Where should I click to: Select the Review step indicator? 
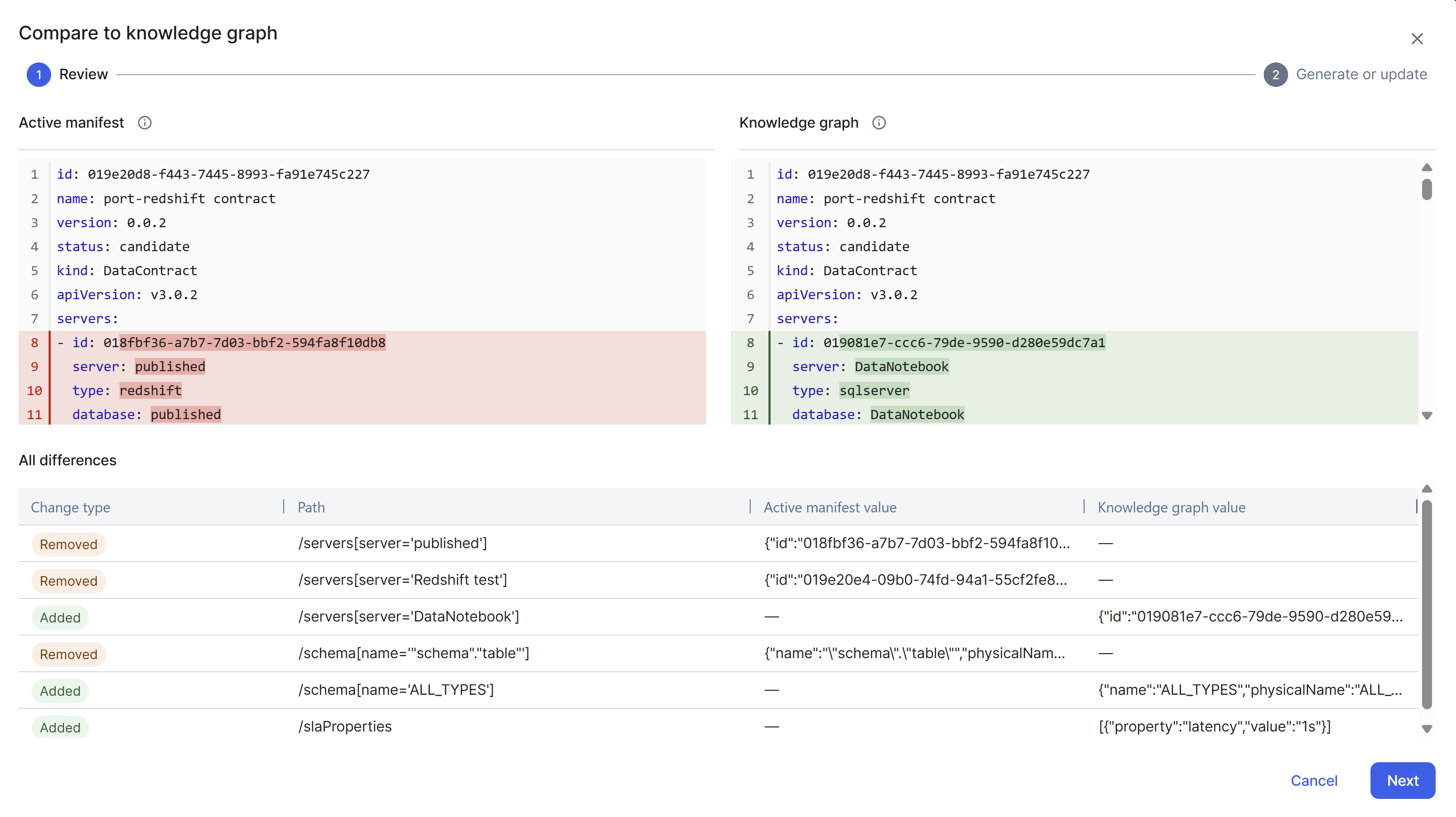click(67, 75)
